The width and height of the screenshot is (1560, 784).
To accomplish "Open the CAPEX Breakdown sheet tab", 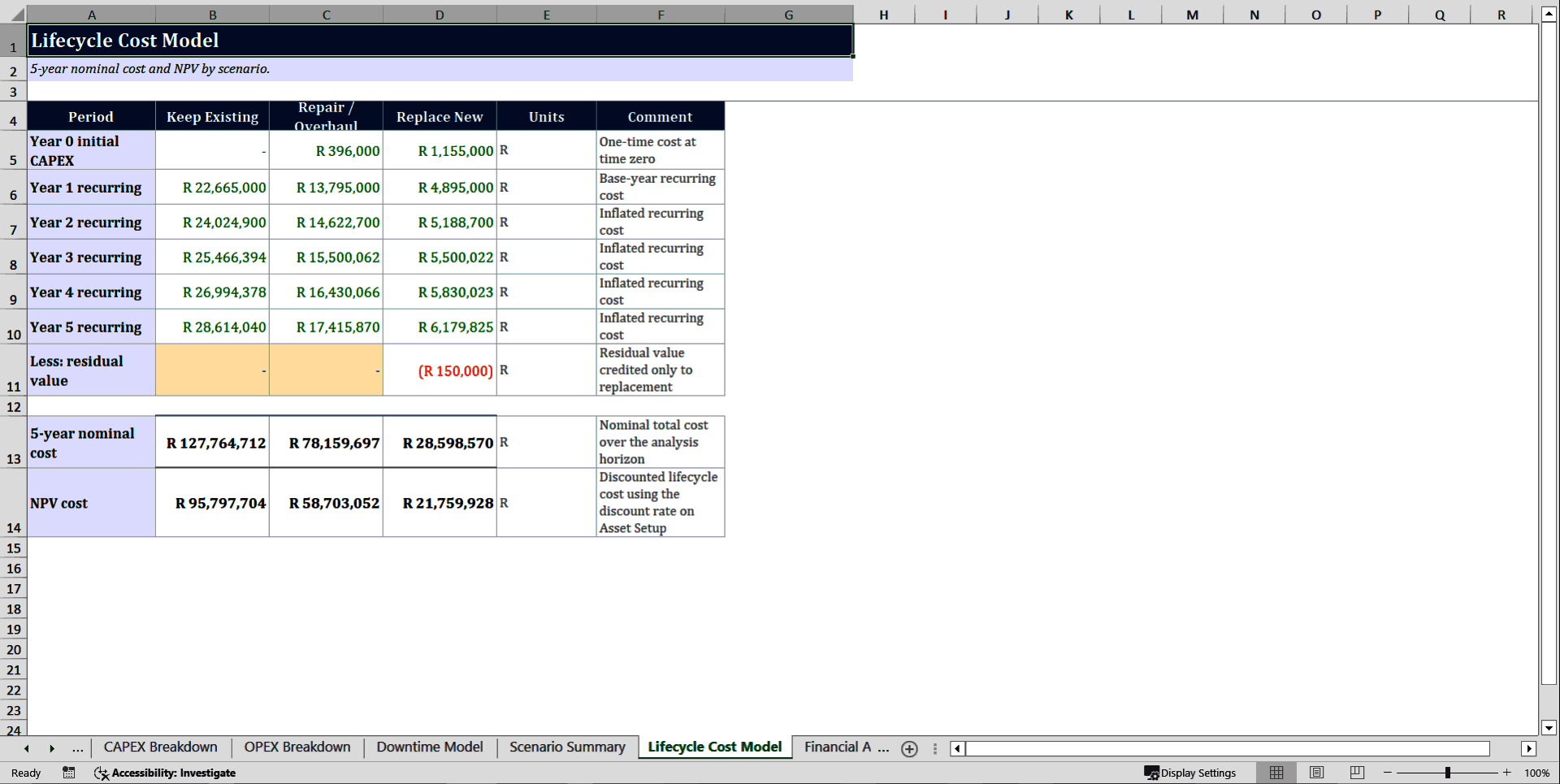I will [x=161, y=747].
